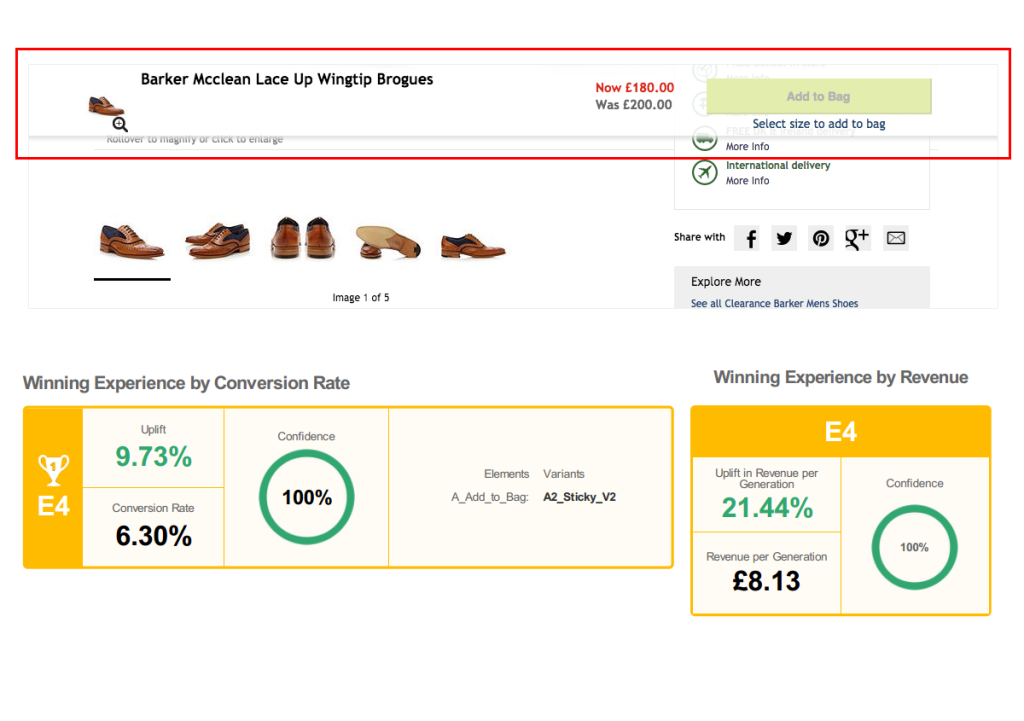Share on Twitter icon
This screenshot has height=721, width=1024.
[785, 238]
